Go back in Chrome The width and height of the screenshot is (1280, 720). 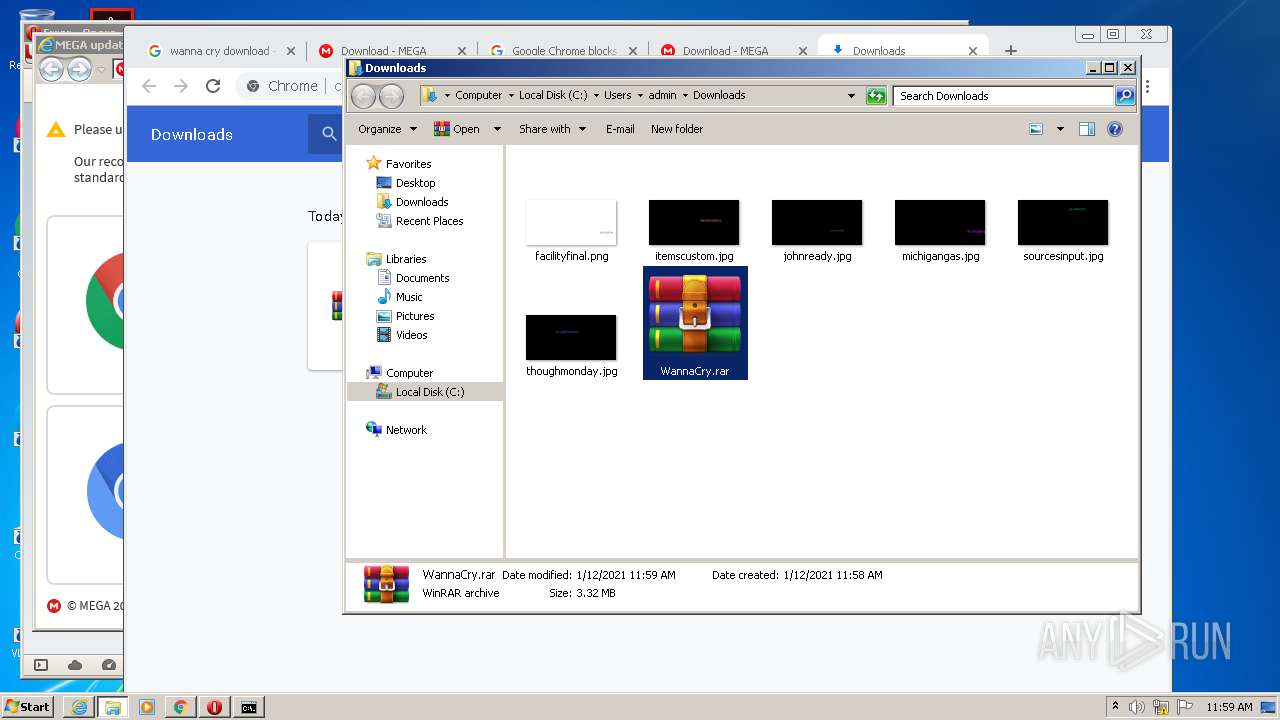tap(149, 86)
